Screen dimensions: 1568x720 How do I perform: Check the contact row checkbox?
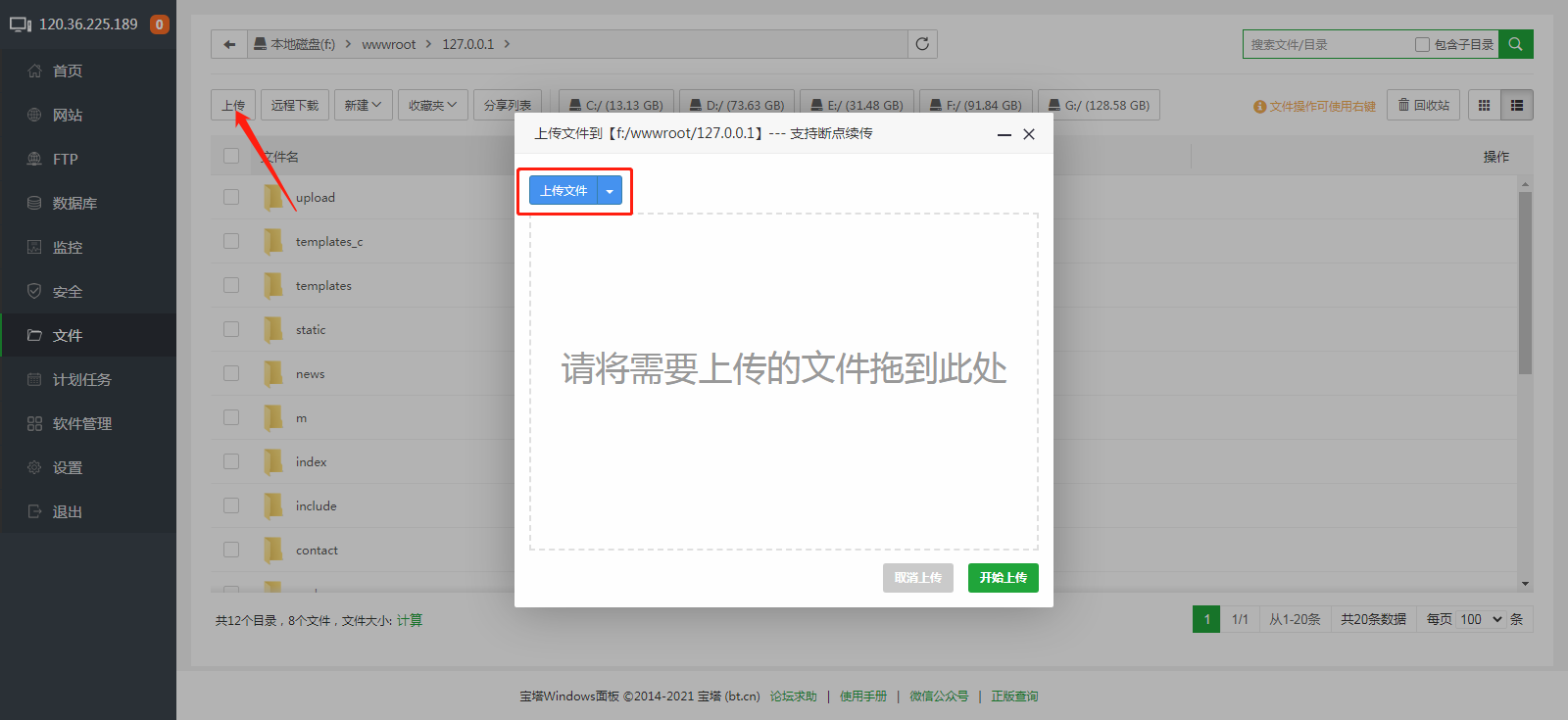[231, 550]
